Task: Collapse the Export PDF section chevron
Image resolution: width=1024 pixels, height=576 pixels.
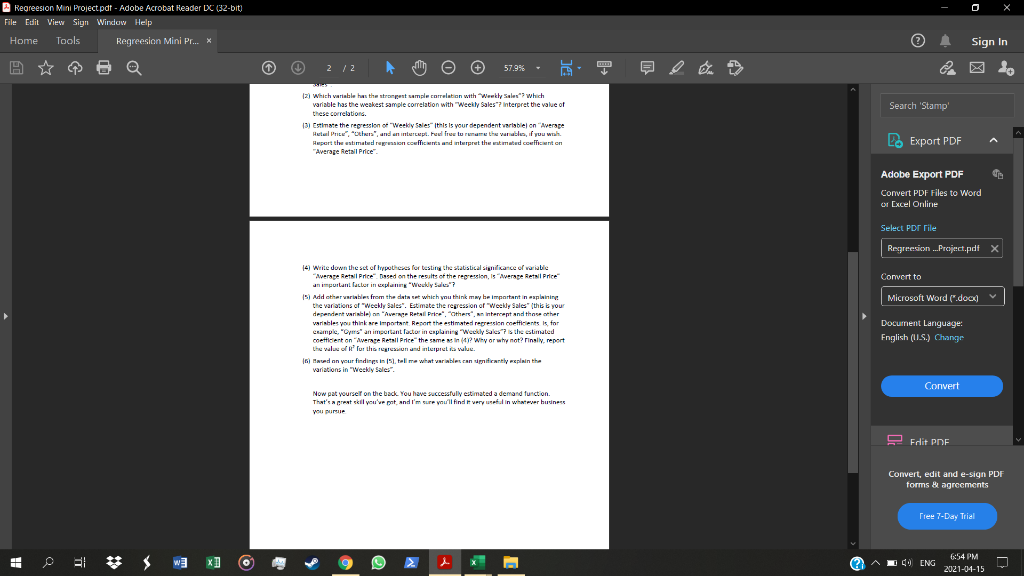Action: pos(993,140)
